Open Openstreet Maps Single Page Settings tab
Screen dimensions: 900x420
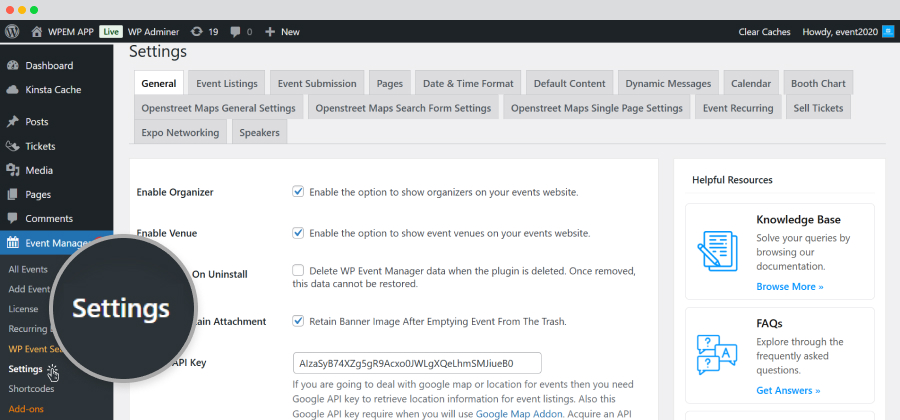pos(597,108)
